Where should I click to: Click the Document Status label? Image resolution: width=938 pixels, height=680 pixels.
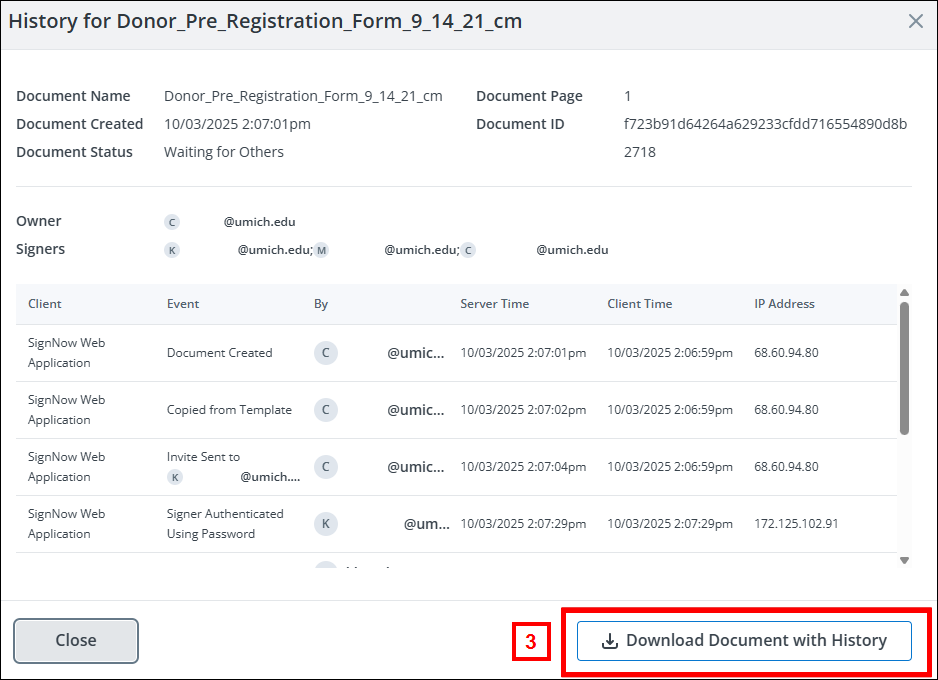pos(74,152)
